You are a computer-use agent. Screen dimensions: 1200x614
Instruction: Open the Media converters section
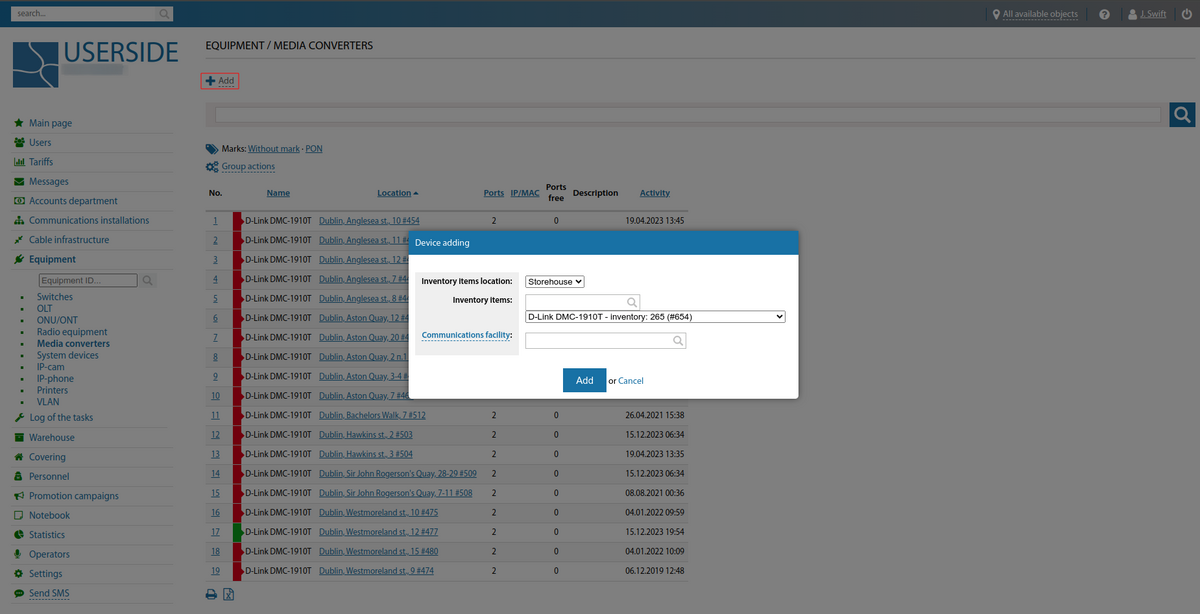coord(72,345)
